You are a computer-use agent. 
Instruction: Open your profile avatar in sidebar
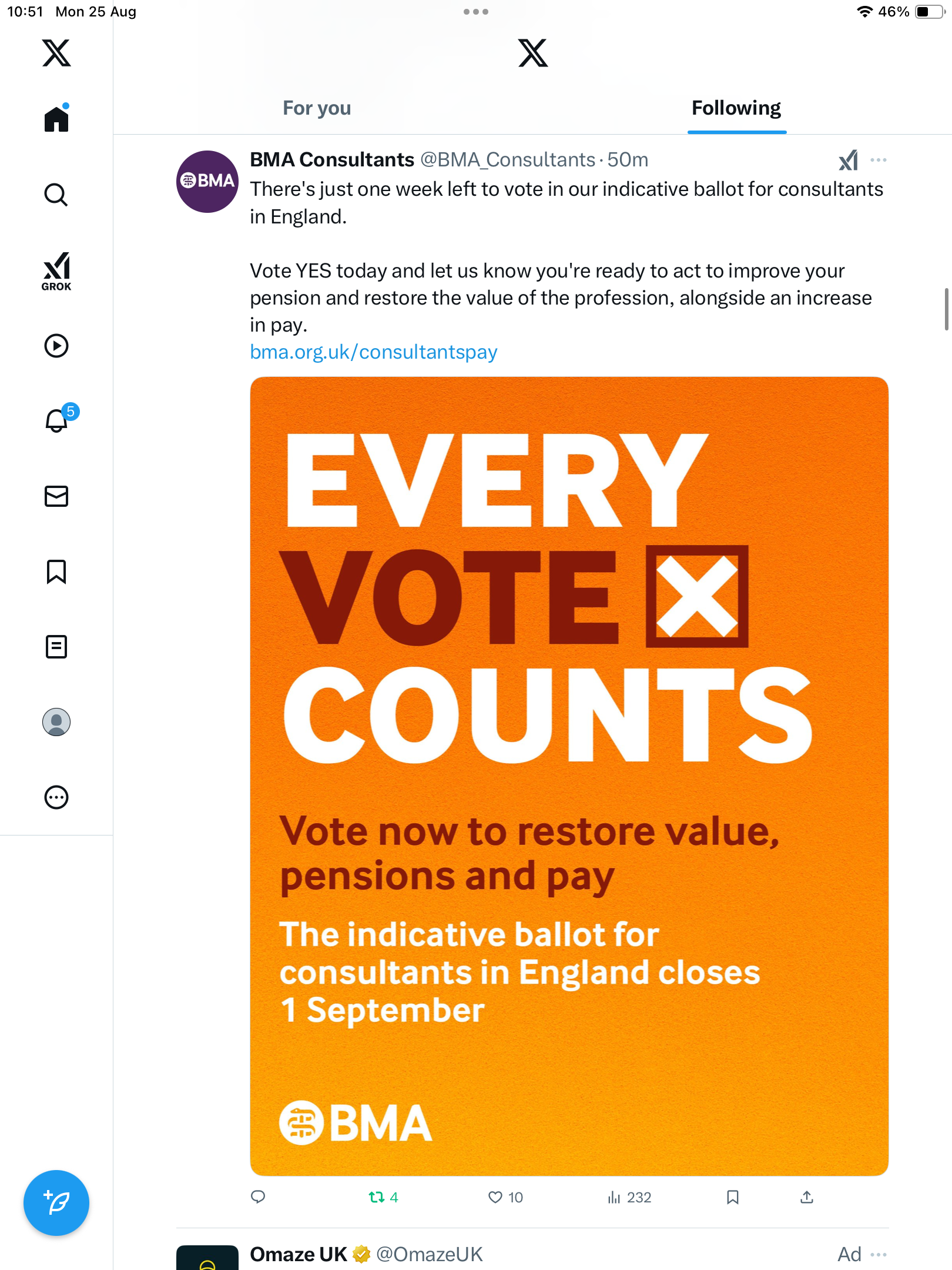click(56, 722)
